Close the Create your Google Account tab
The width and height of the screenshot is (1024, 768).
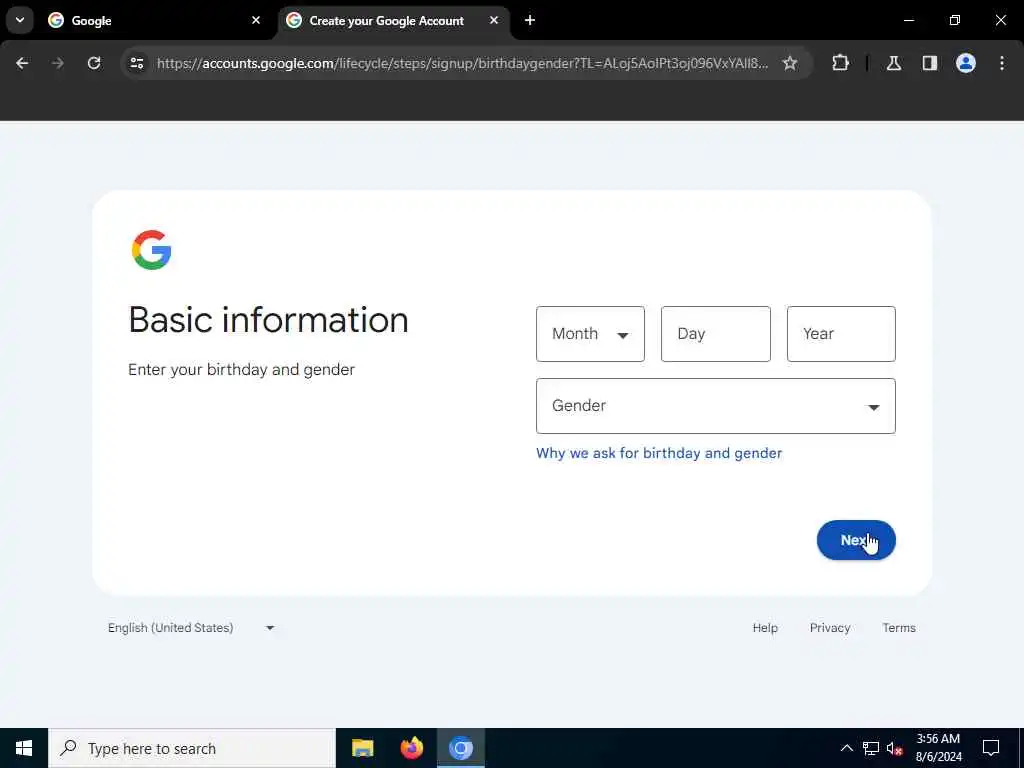tap(494, 20)
